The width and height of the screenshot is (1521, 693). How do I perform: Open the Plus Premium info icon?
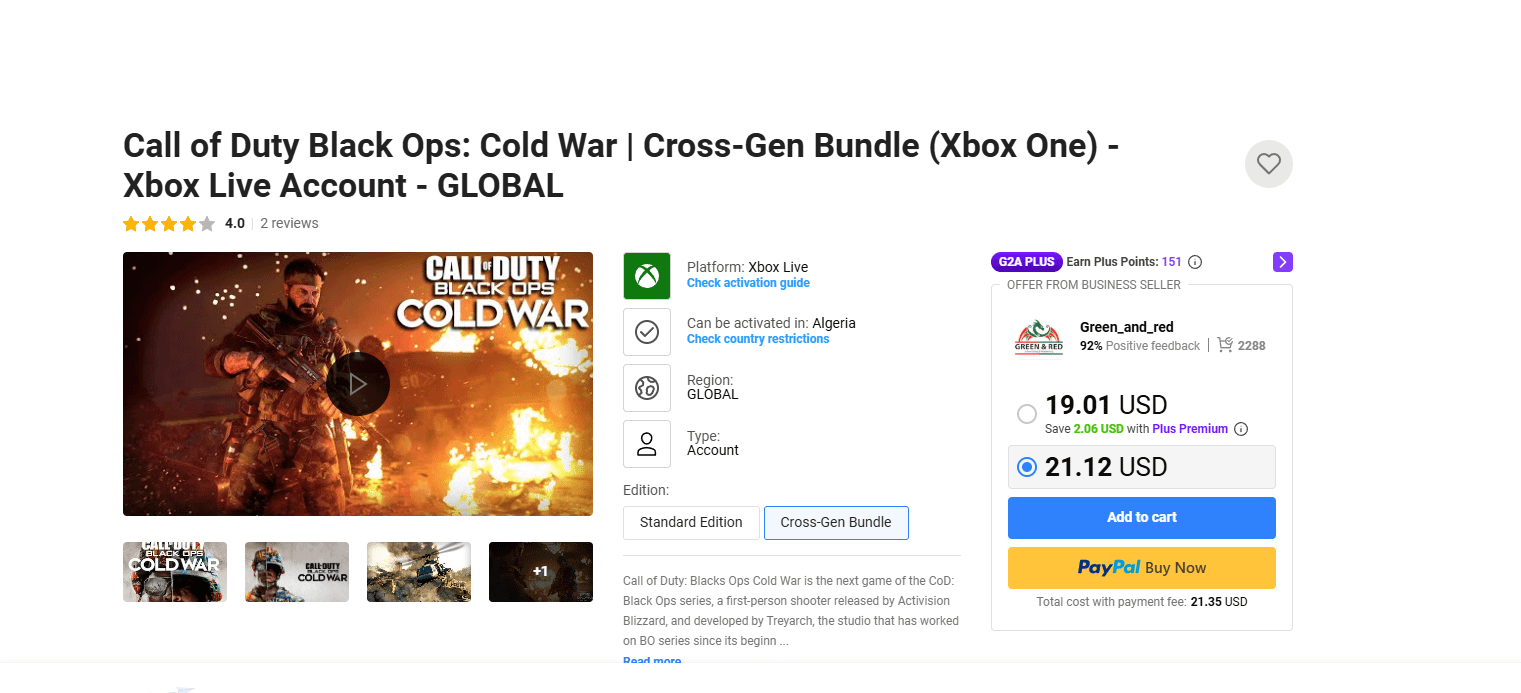(x=1241, y=429)
